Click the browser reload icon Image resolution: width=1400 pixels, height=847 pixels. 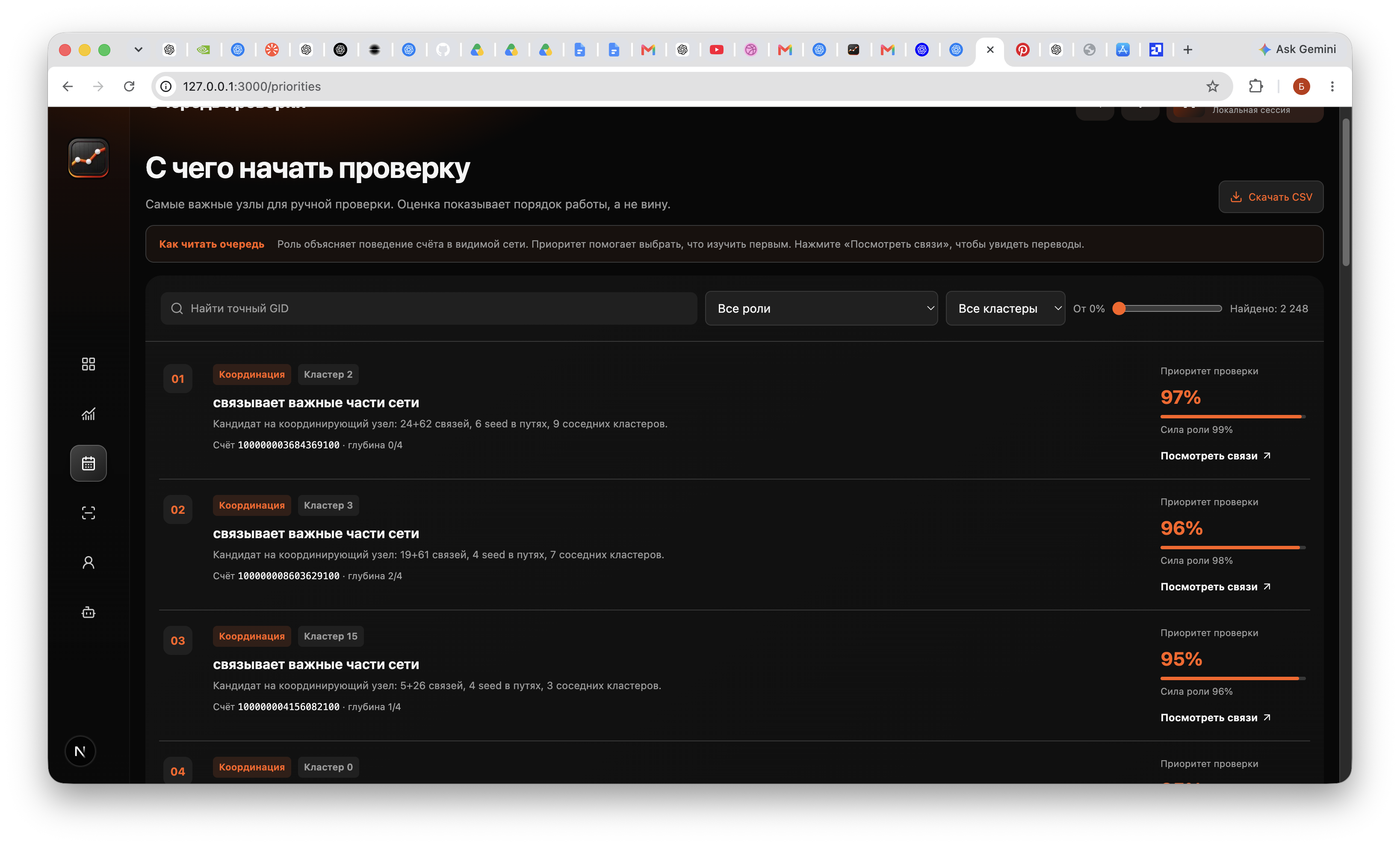click(129, 86)
